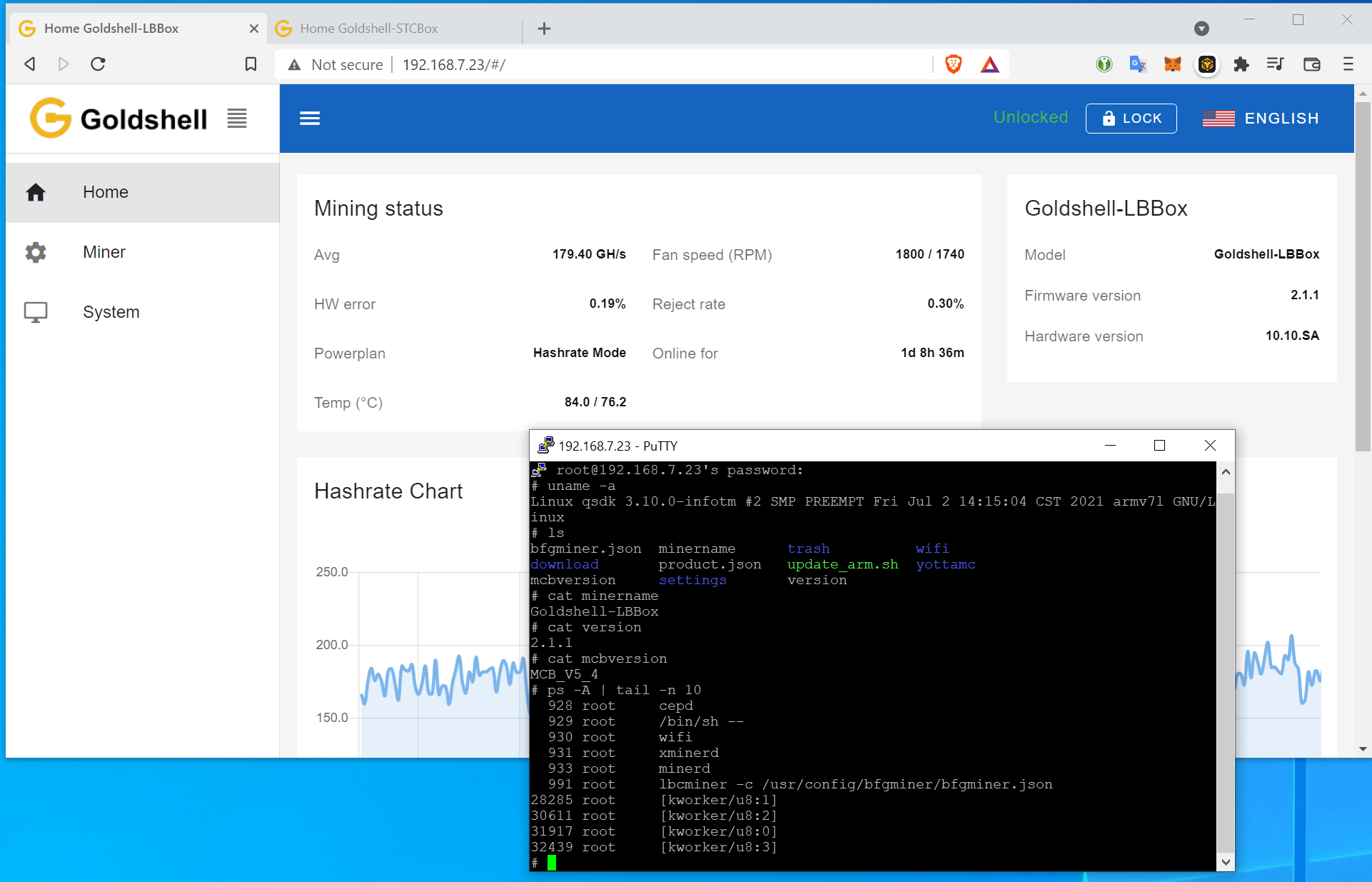Screen dimensions: 1372x882
Task: Click the lbcminer process line in PuTTY
Action: [x=792, y=784]
